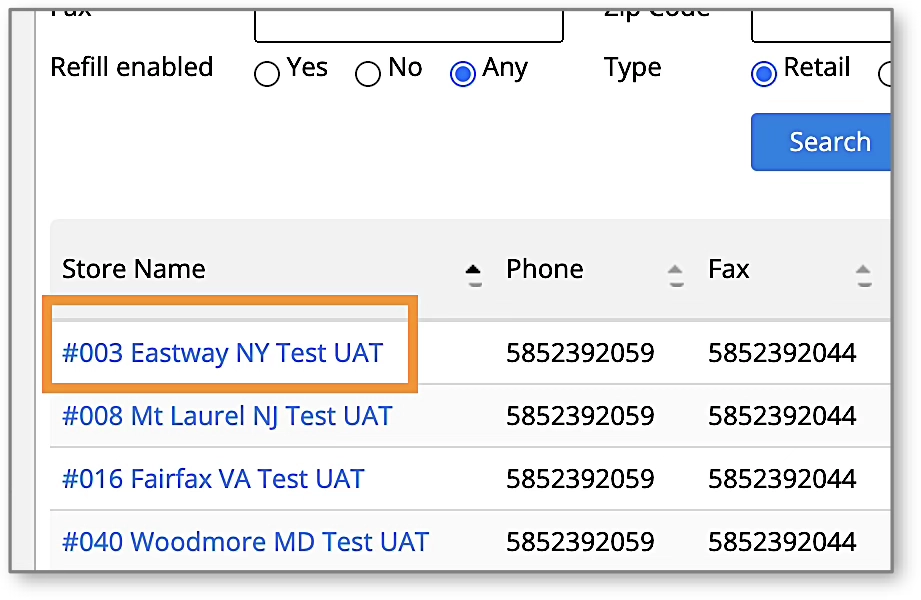Choose Retail type radio button
The image size is (921, 600).
[764, 74]
